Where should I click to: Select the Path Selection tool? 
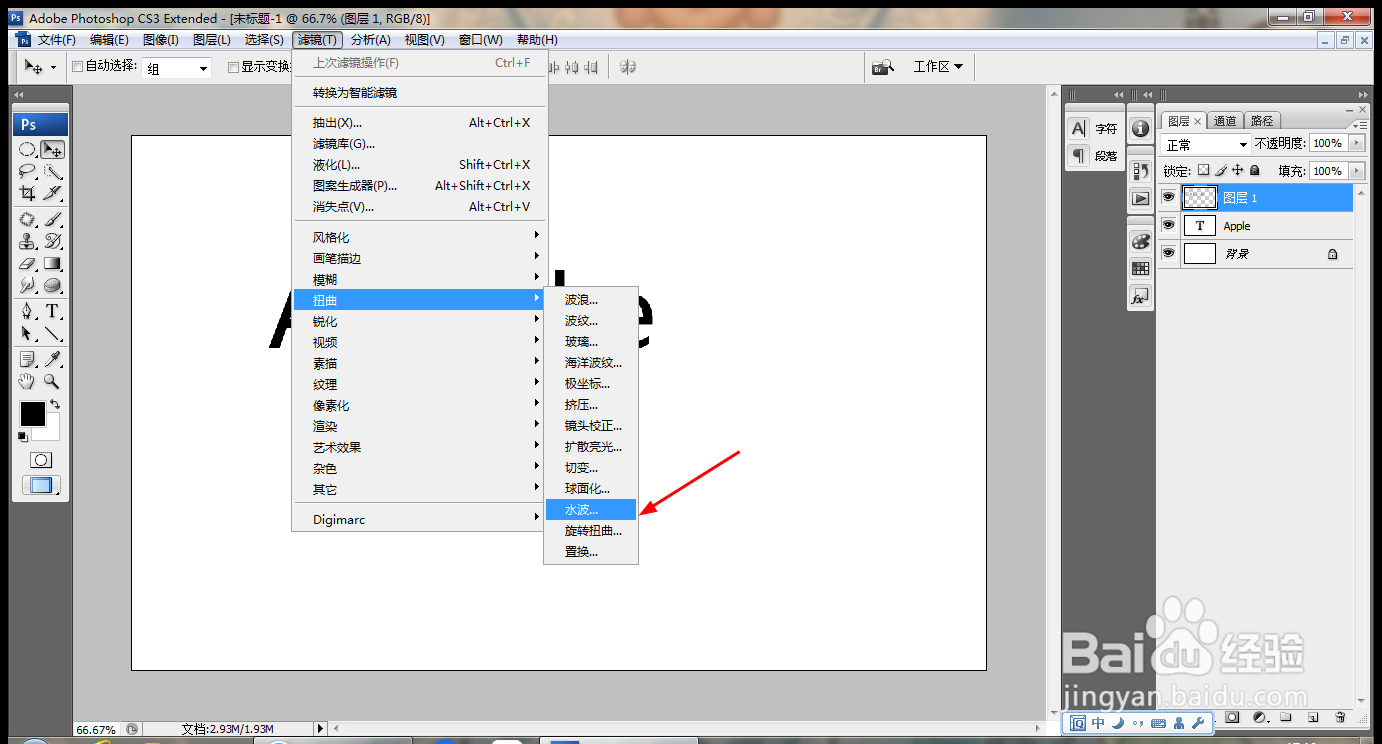pos(28,333)
